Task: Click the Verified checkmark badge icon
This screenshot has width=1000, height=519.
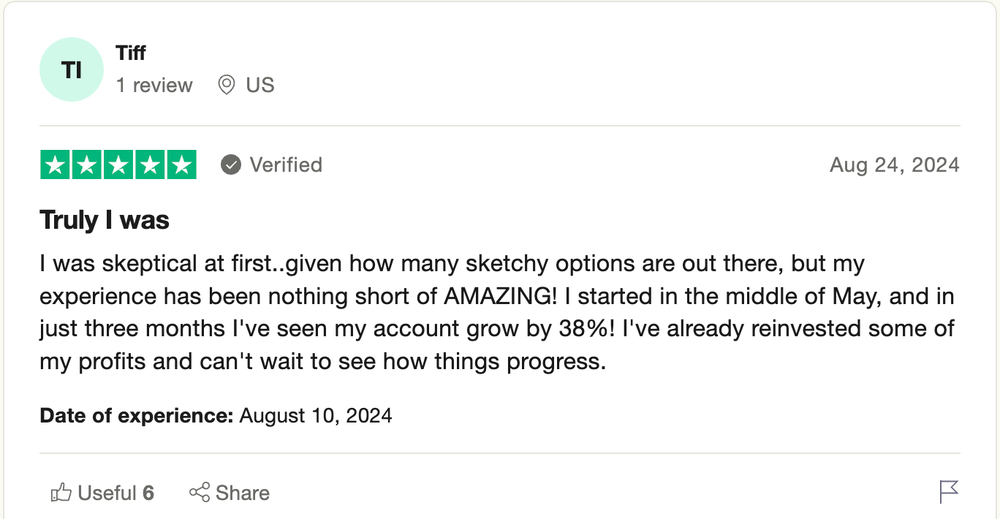Action: click(x=231, y=165)
